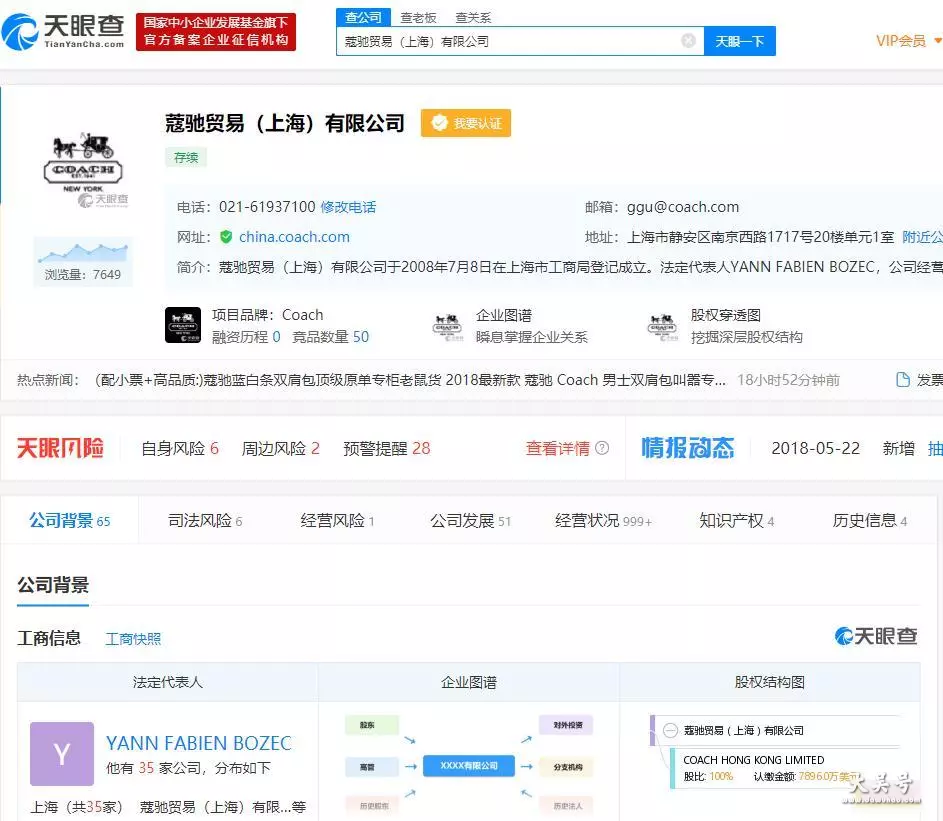
Task: Click the email ggu@coach.com
Action: point(683,208)
